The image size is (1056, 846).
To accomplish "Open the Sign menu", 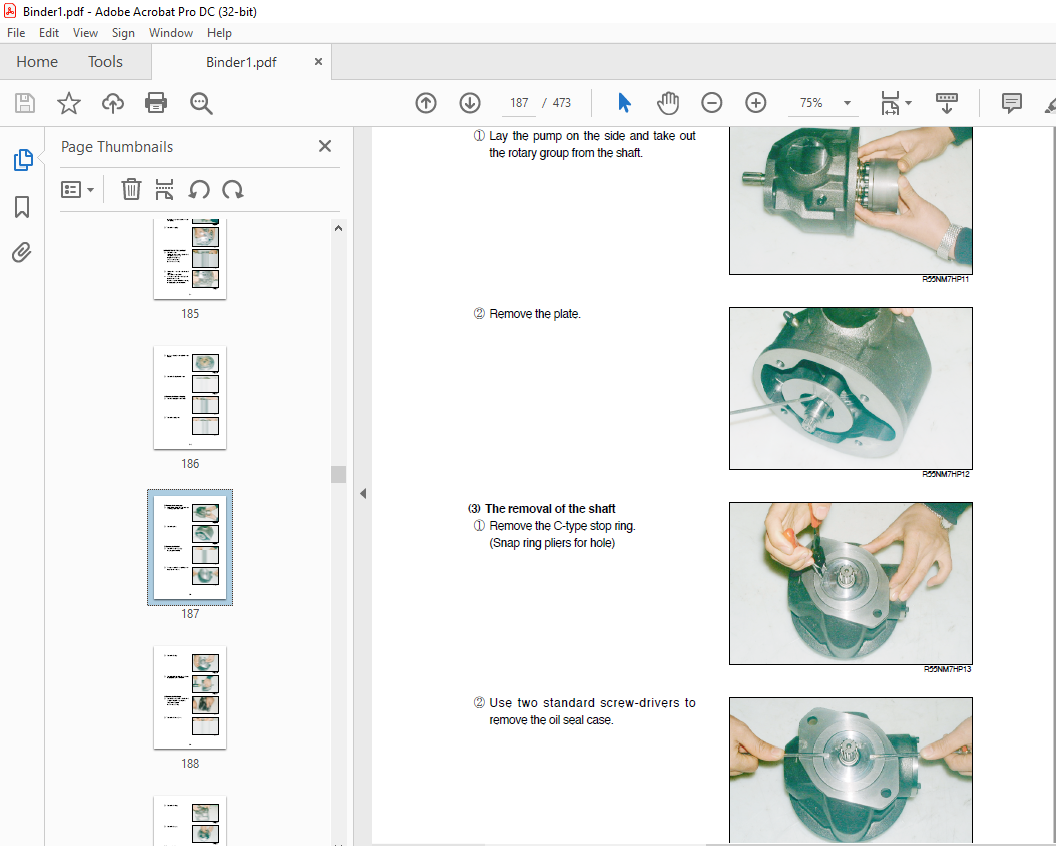I will (123, 33).
